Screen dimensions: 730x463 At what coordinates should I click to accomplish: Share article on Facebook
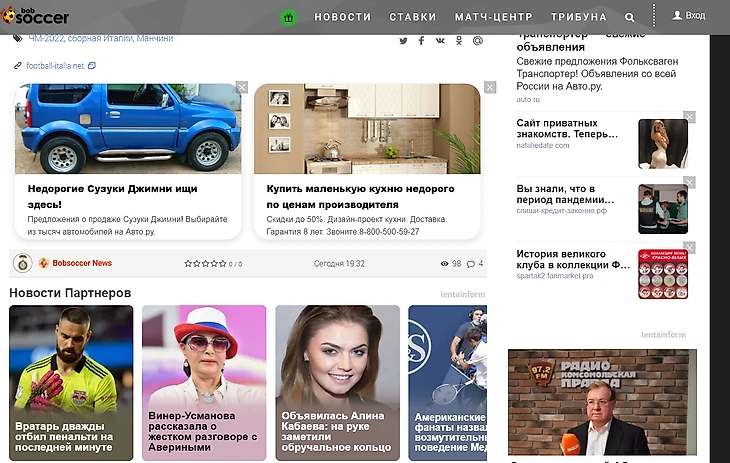point(421,41)
